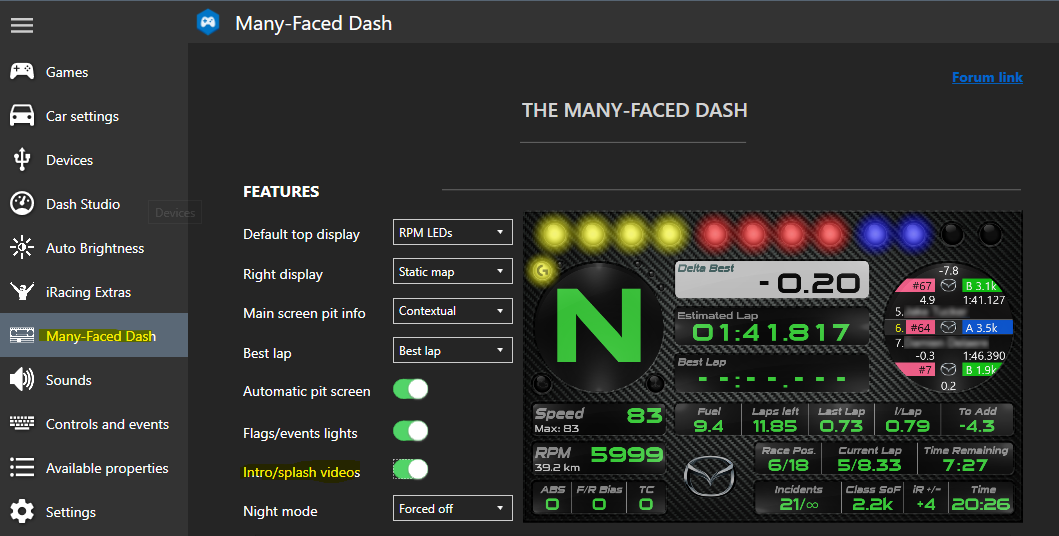1059x536 pixels.
Task: Open the Settings section
Action: [94, 512]
